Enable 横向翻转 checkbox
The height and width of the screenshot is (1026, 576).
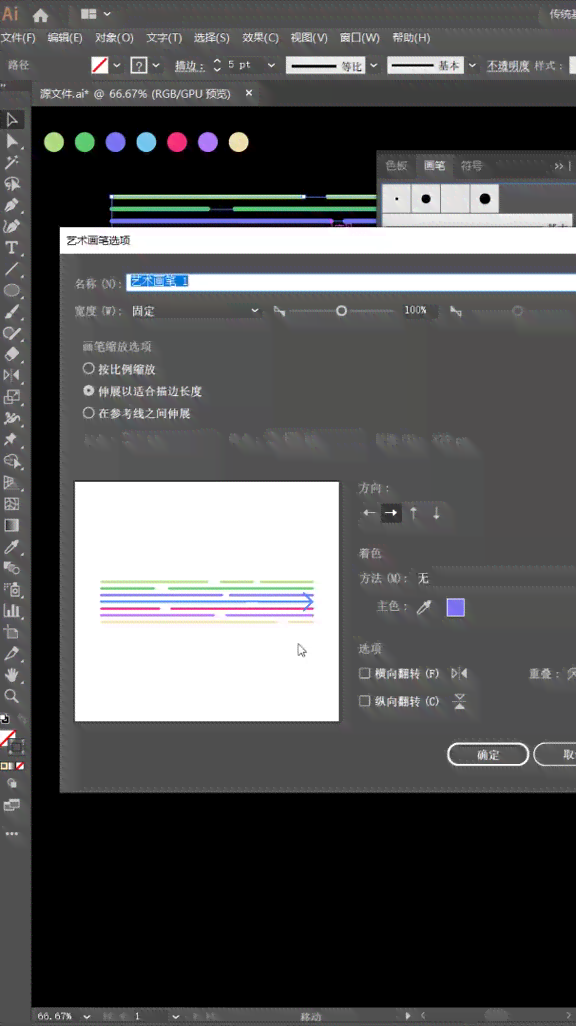coord(365,673)
